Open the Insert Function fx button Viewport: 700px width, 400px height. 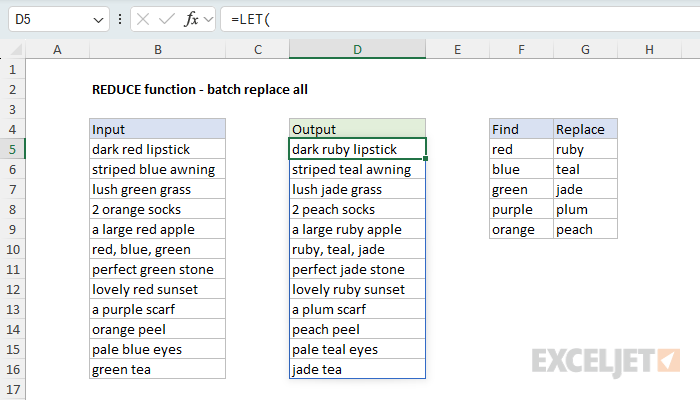[x=191, y=19]
